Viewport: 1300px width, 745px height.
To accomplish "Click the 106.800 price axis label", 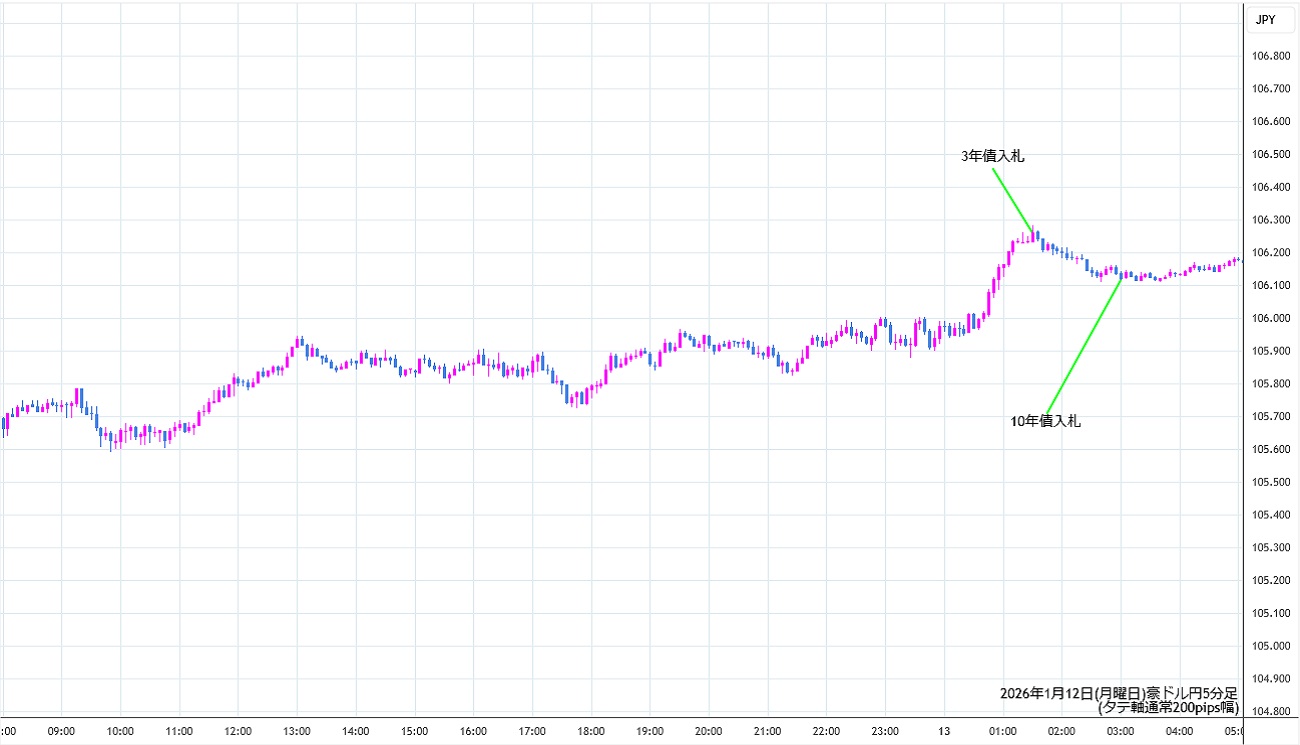I will tap(1269, 56).
